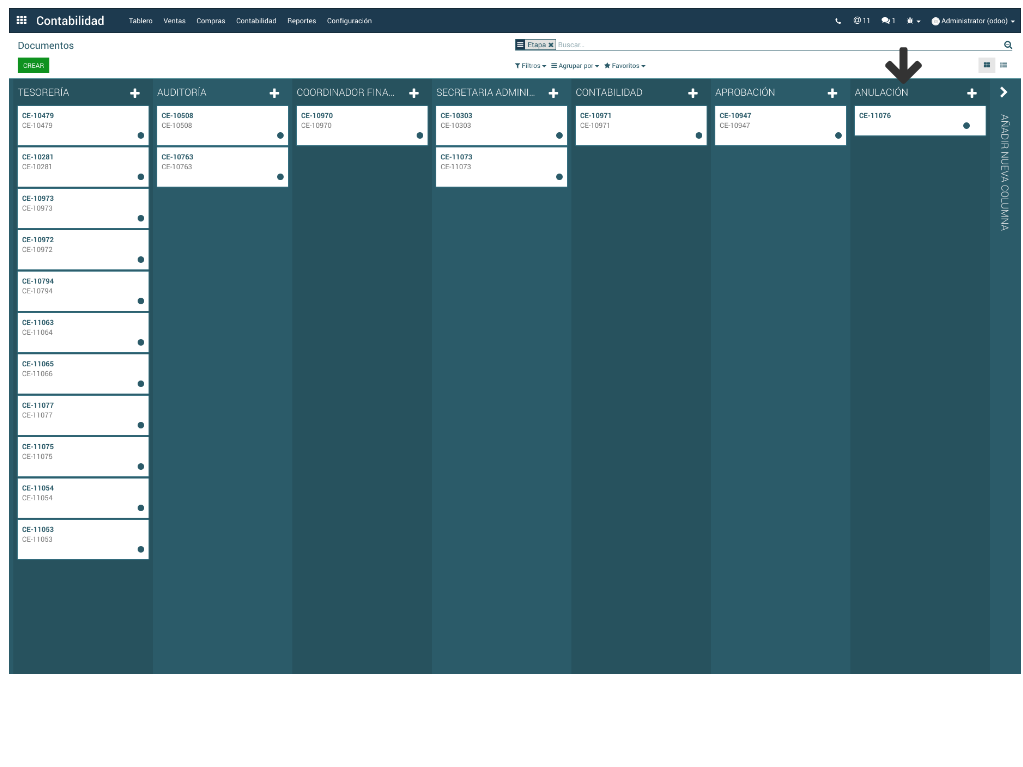This screenshot has width=1023, height=767.
Task: Switch to the list view
Action: click(x=1003, y=65)
